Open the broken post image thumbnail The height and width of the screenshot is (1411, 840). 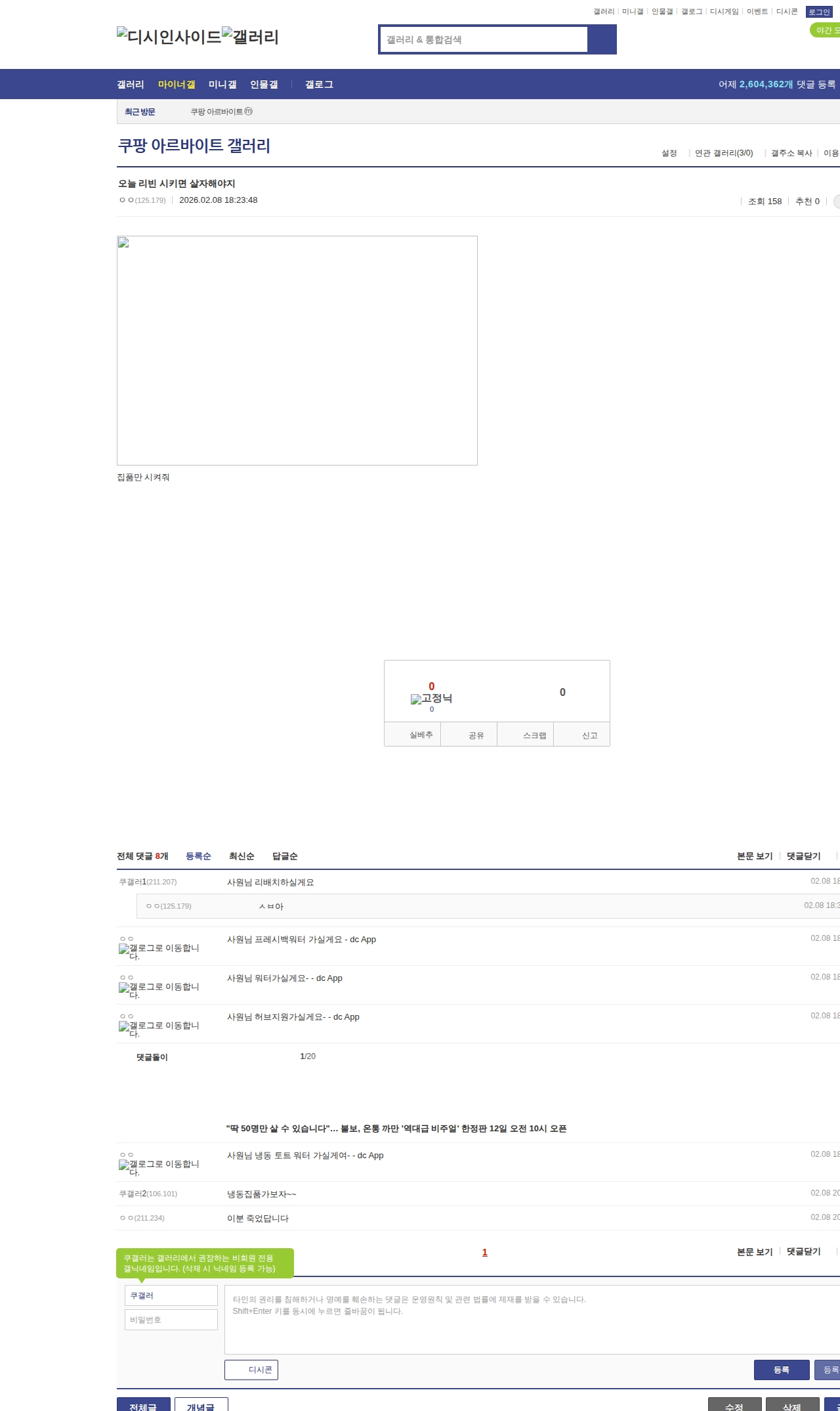coord(297,351)
